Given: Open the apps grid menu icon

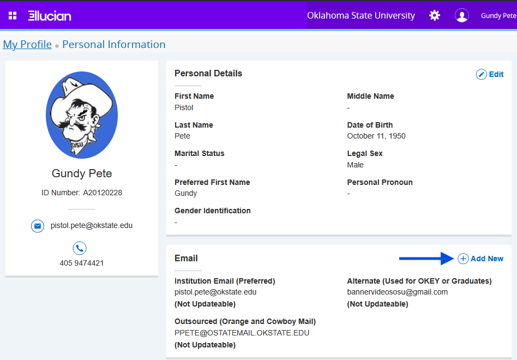Looking at the screenshot, I should 12,16.
